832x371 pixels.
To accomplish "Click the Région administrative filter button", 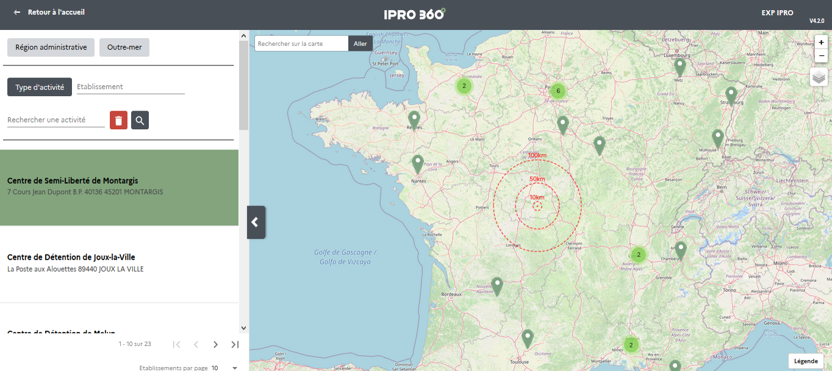I will (x=51, y=47).
